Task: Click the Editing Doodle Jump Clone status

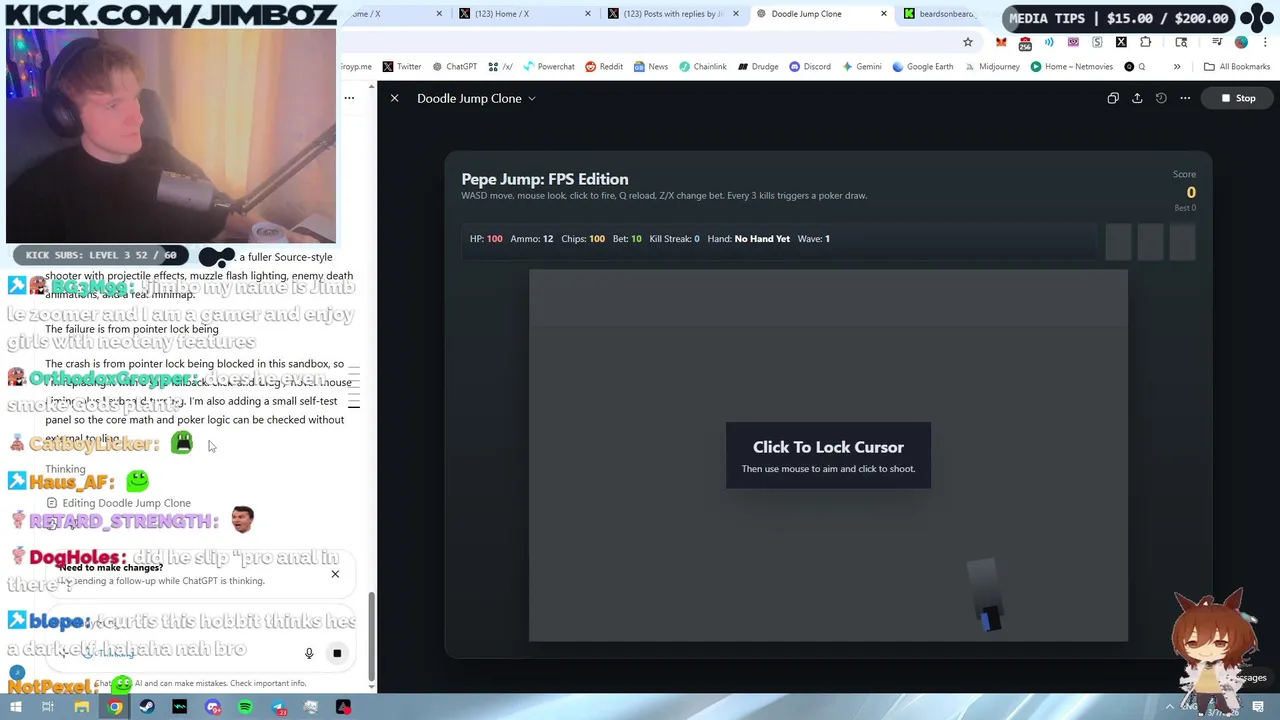Action: click(118, 503)
